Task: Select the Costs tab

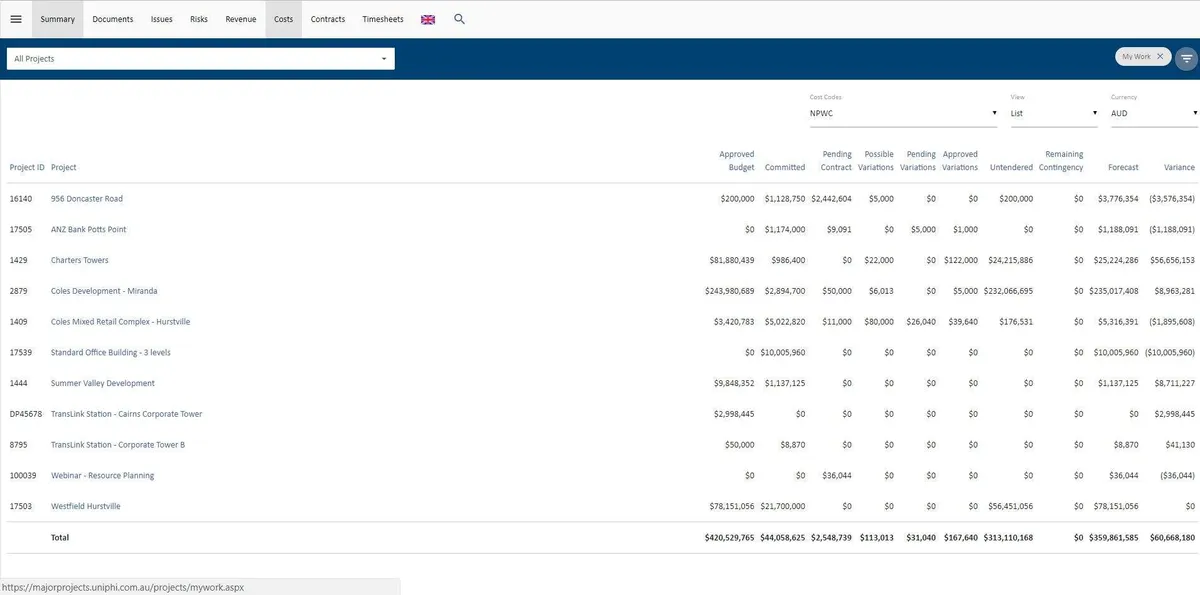Action: [x=284, y=19]
